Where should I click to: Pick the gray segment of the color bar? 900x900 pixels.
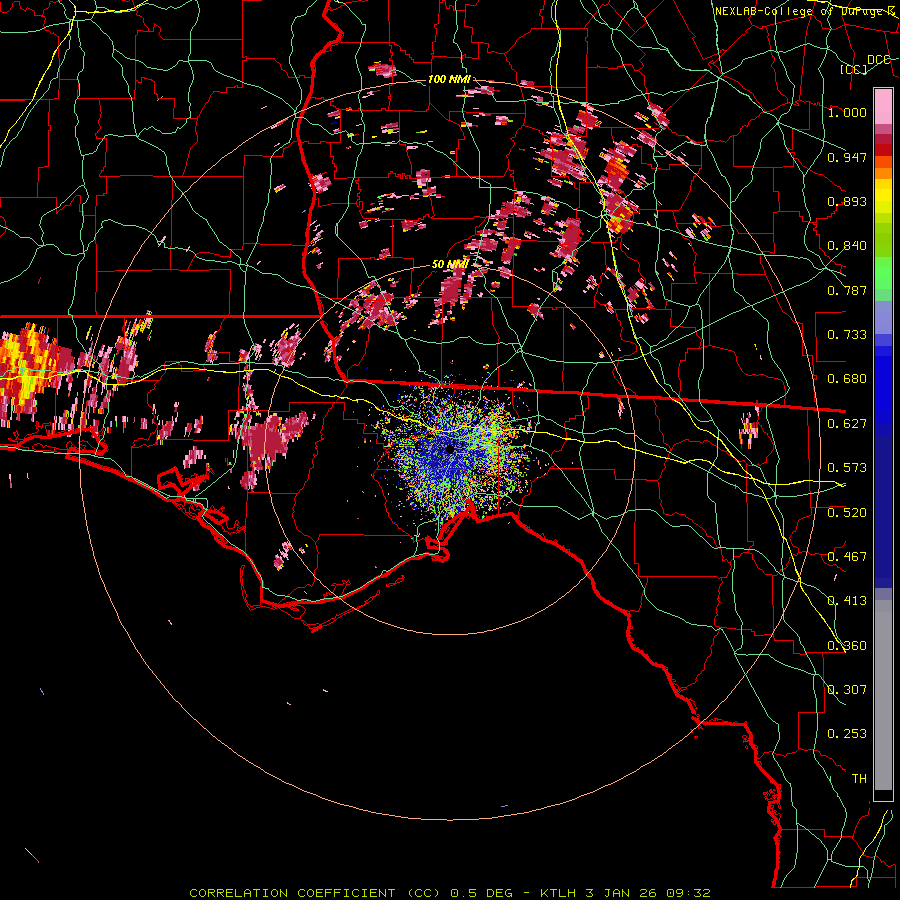pos(883,695)
